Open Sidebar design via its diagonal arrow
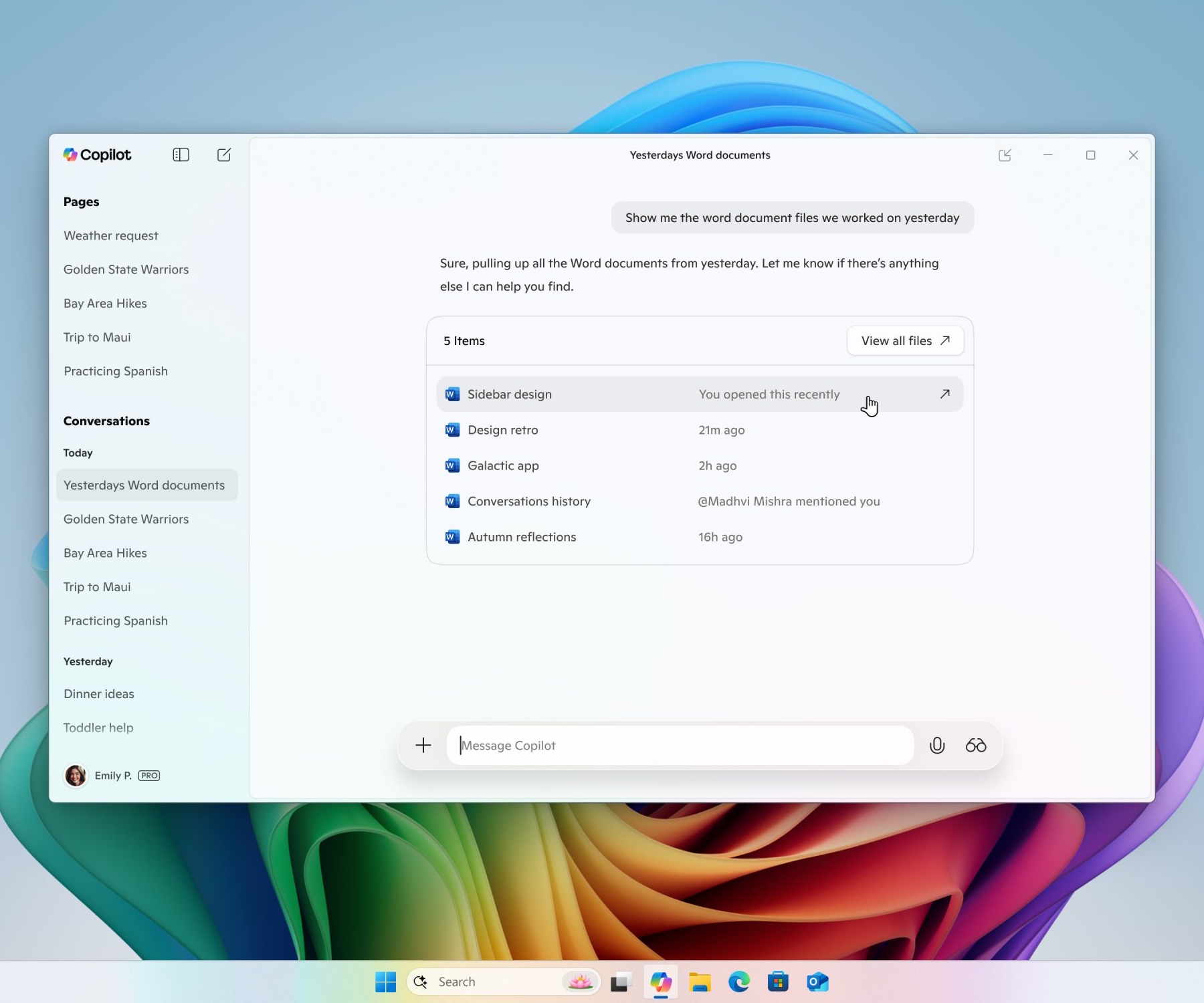 945,394
